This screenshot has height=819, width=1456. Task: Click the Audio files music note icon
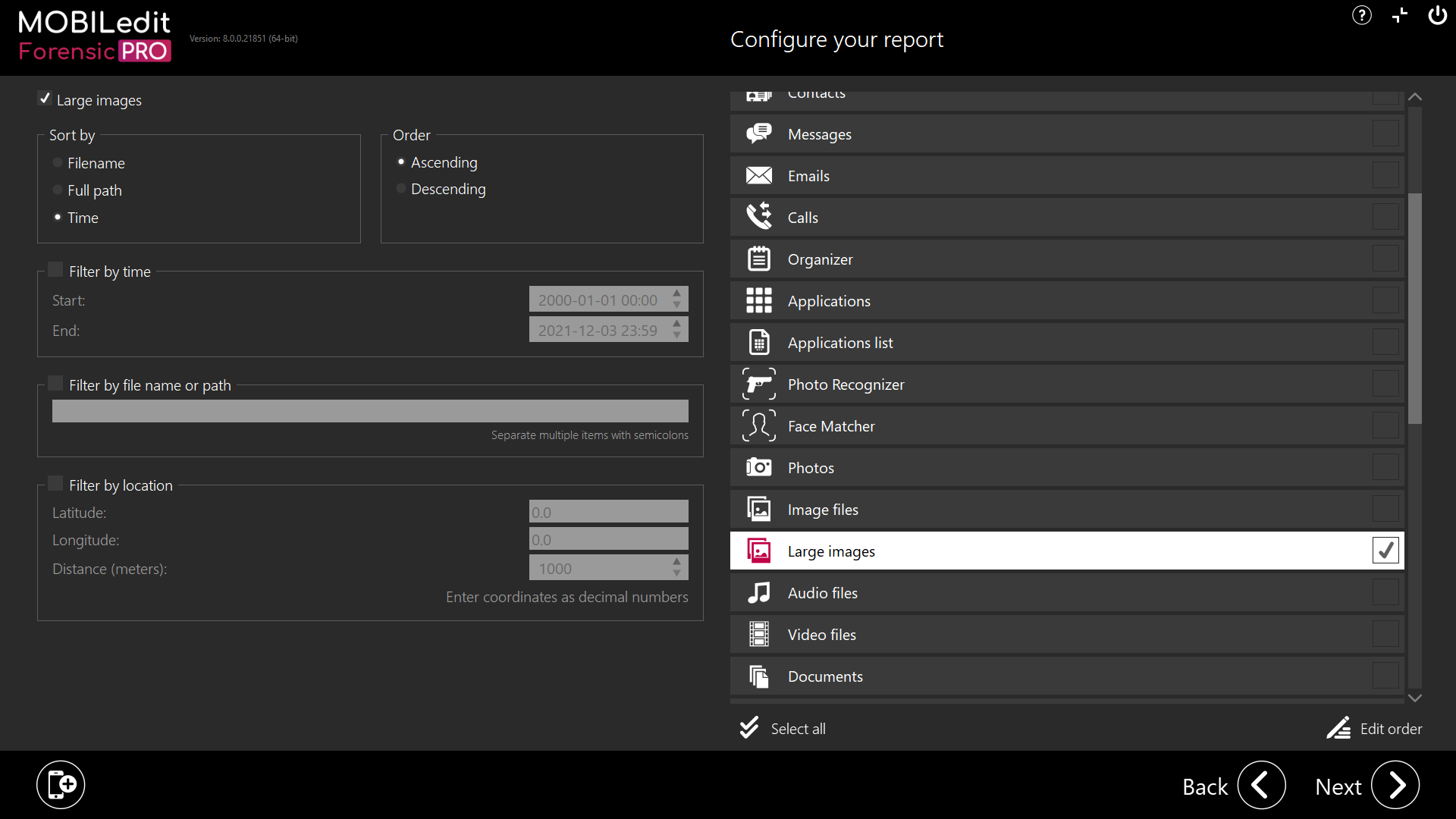(x=758, y=593)
